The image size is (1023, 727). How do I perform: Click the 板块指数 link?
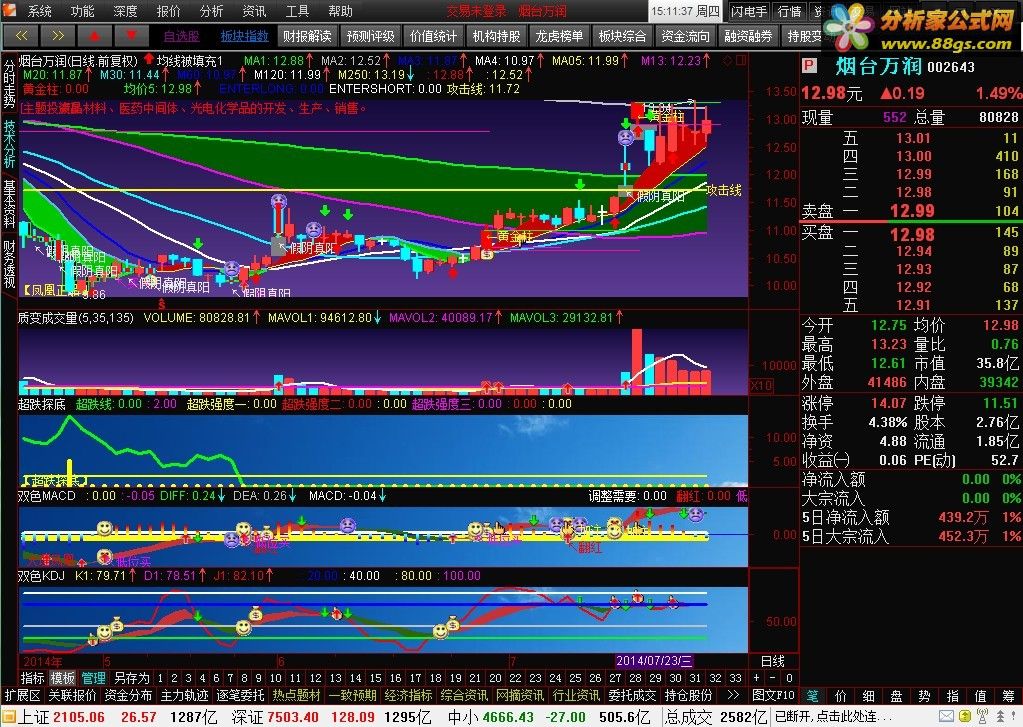click(245, 37)
